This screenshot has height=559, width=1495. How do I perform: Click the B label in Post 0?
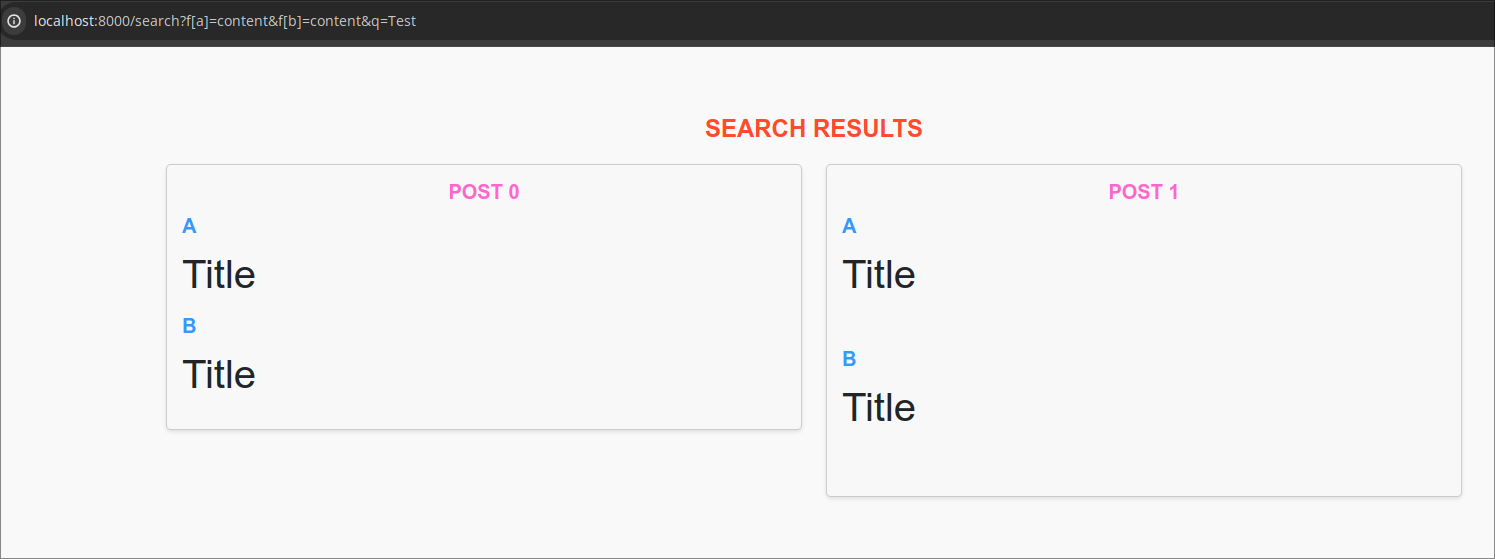pos(189,326)
